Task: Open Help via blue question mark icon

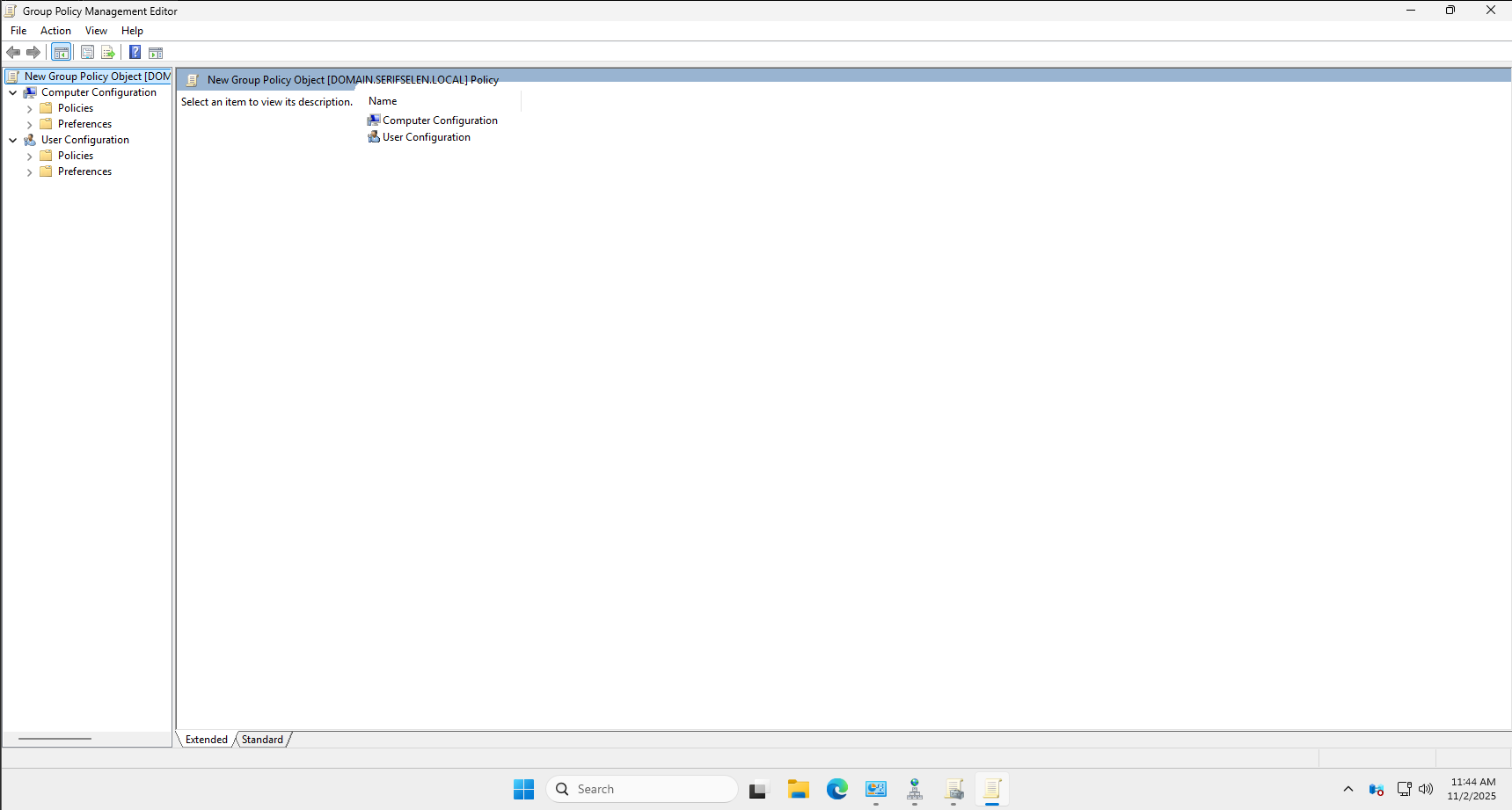Action: (x=135, y=53)
